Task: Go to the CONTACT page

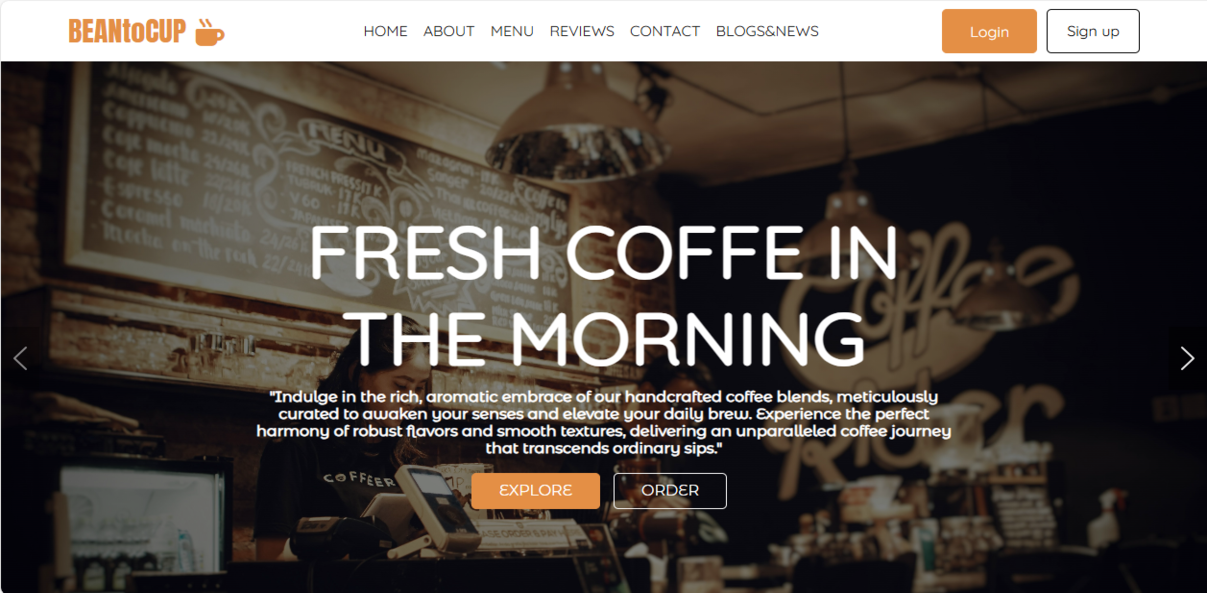Action: [665, 31]
